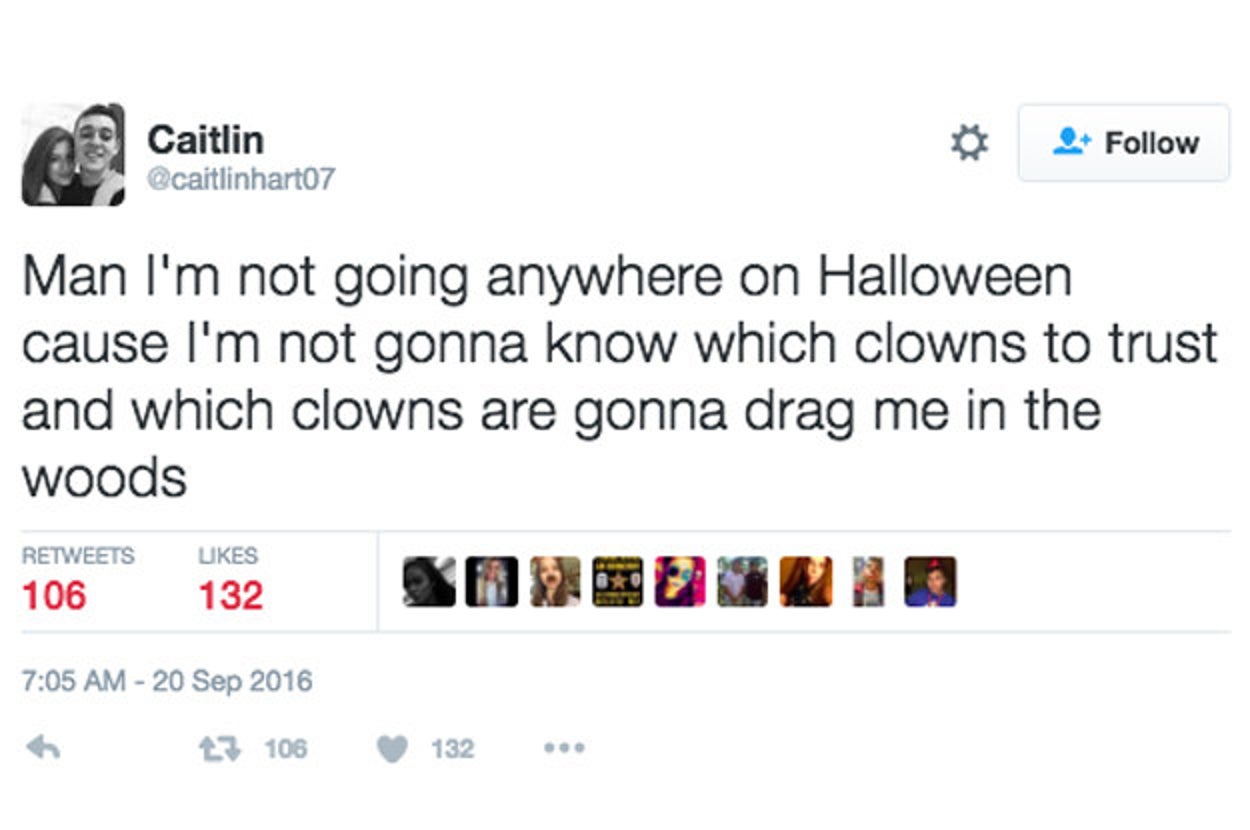Like the tweet with the heart icon
1250x830 pixels.
click(x=392, y=748)
